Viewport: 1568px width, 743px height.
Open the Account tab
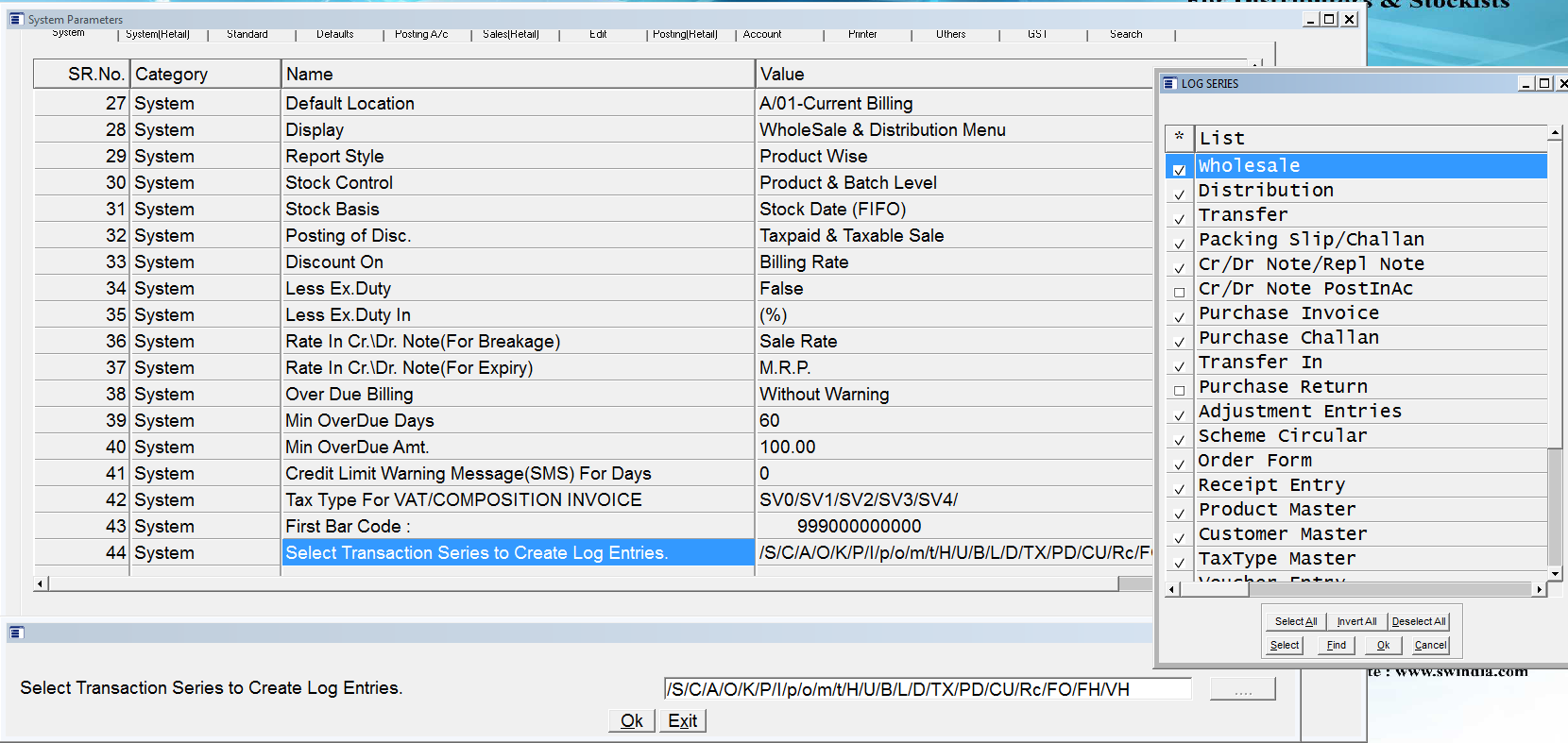pos(762,34)
